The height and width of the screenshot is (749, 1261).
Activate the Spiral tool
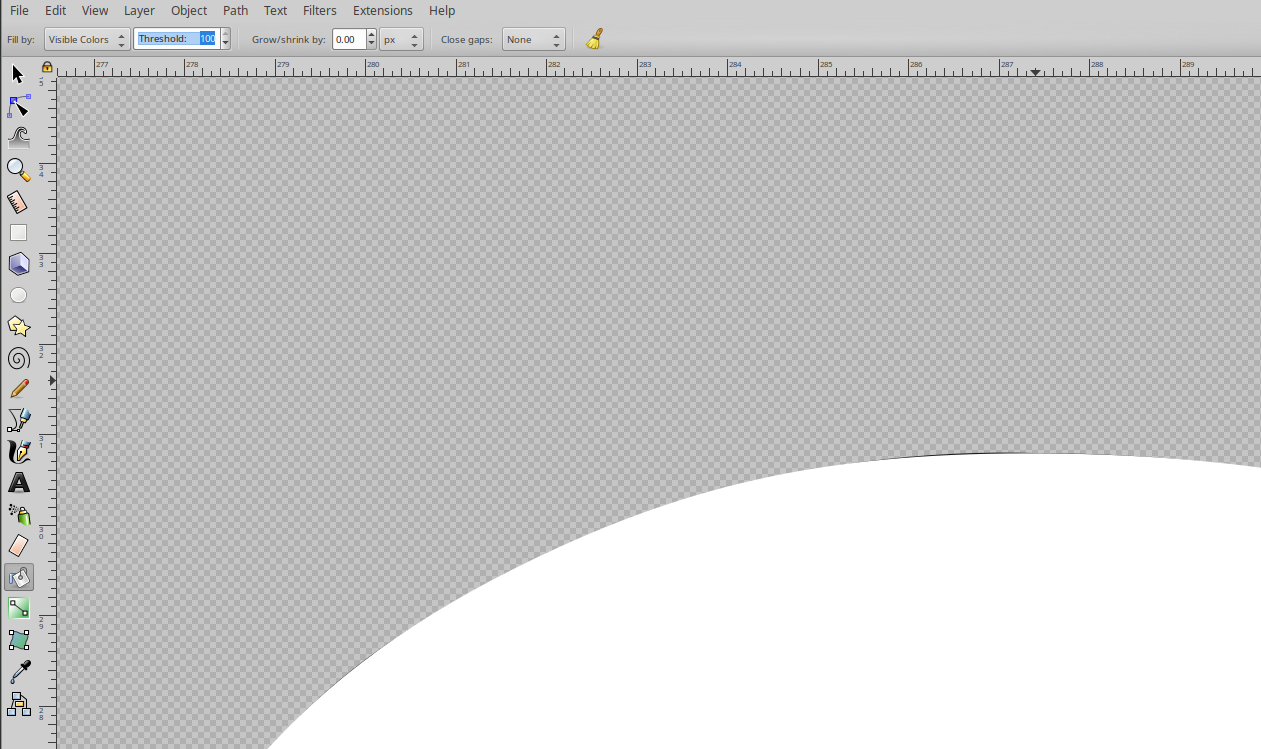[17, 357]
